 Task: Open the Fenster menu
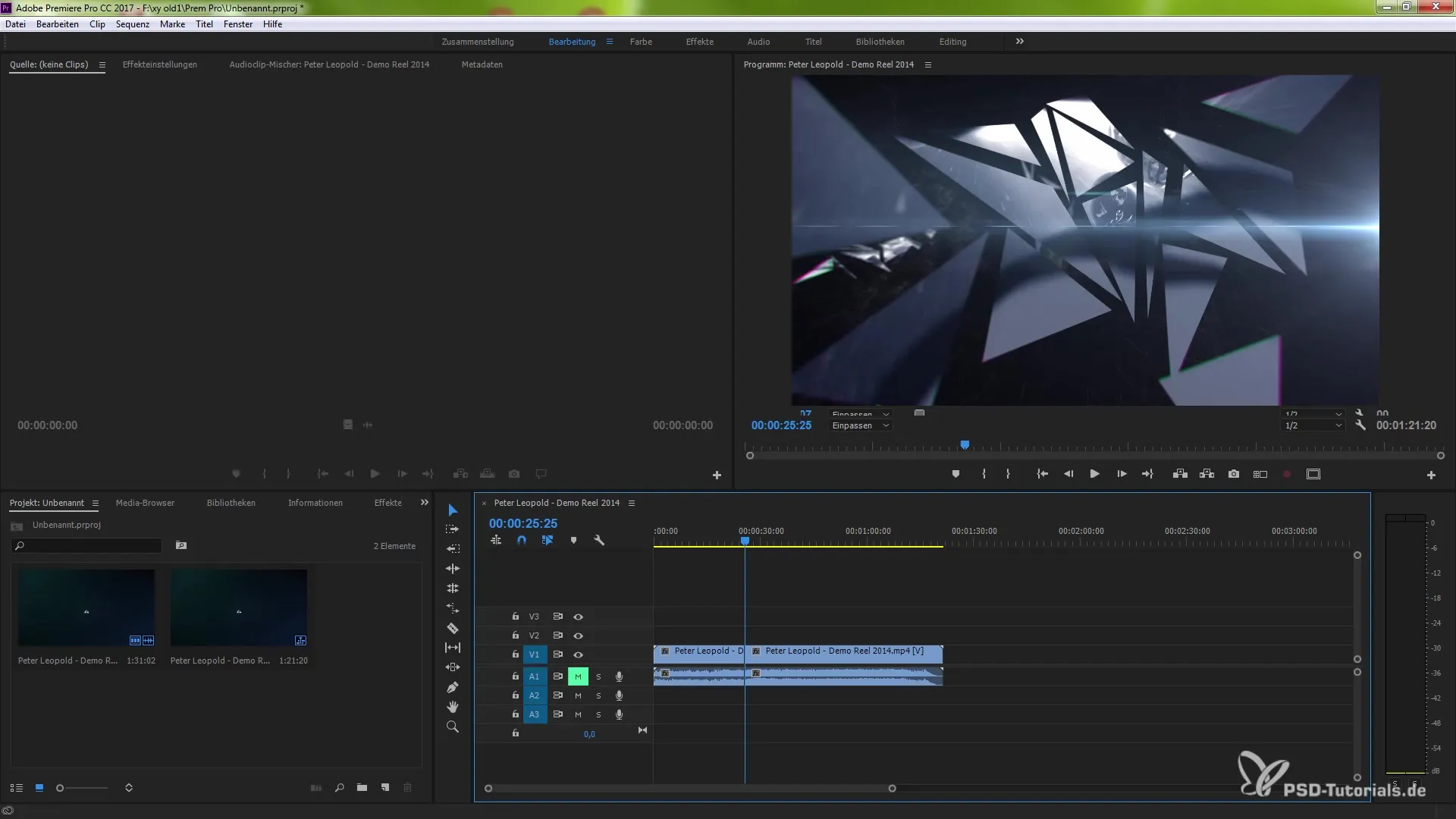pos(238,24)
